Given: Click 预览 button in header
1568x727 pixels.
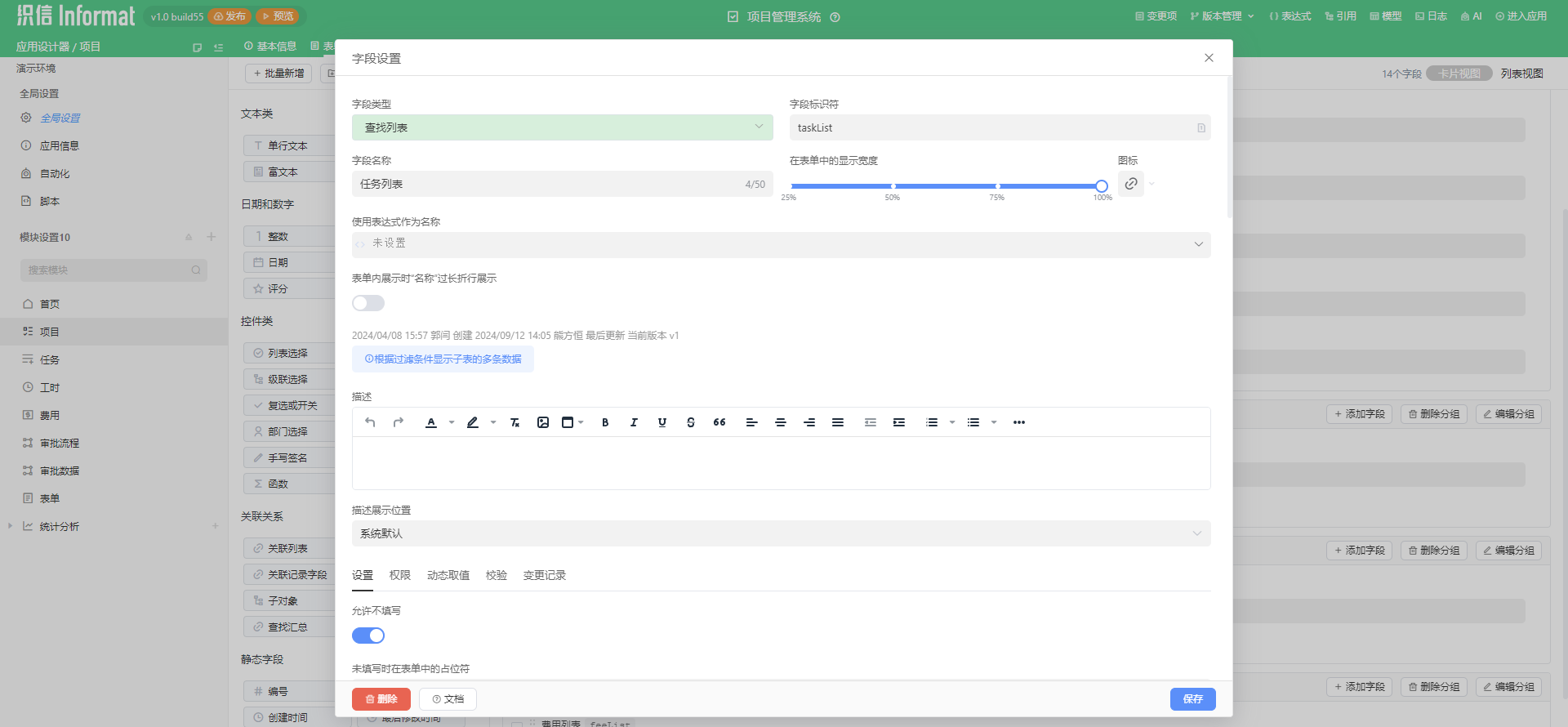Looking at the screenshot, I should 278,16.
